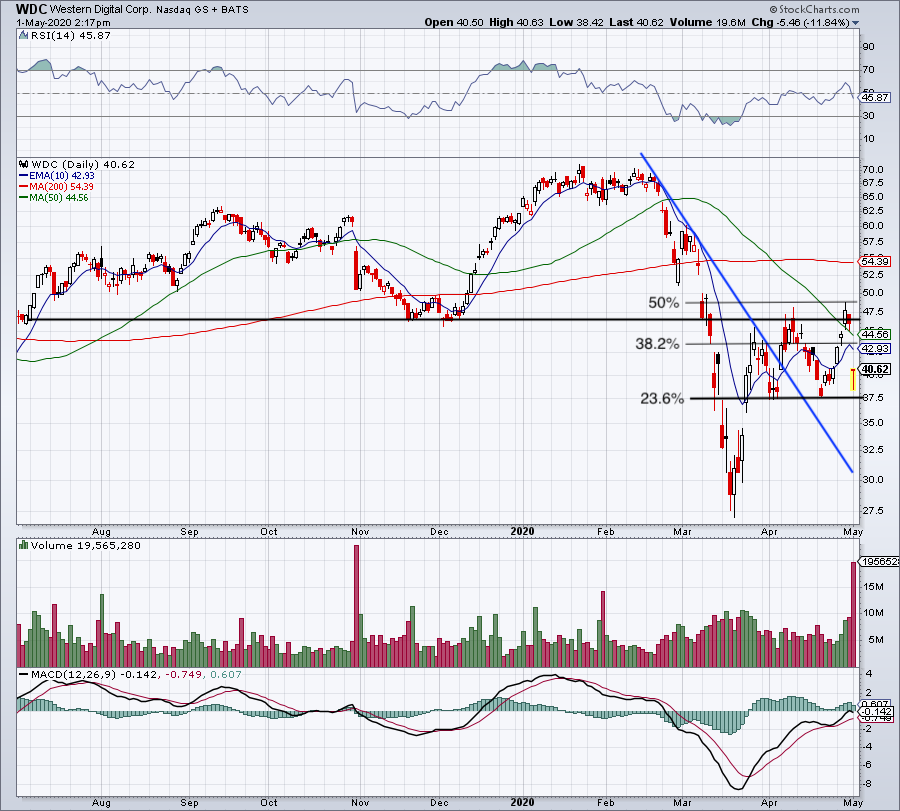Click the Nov label under the price chart
This screenshot has height=811, width=900.
(x=360, y=531)
